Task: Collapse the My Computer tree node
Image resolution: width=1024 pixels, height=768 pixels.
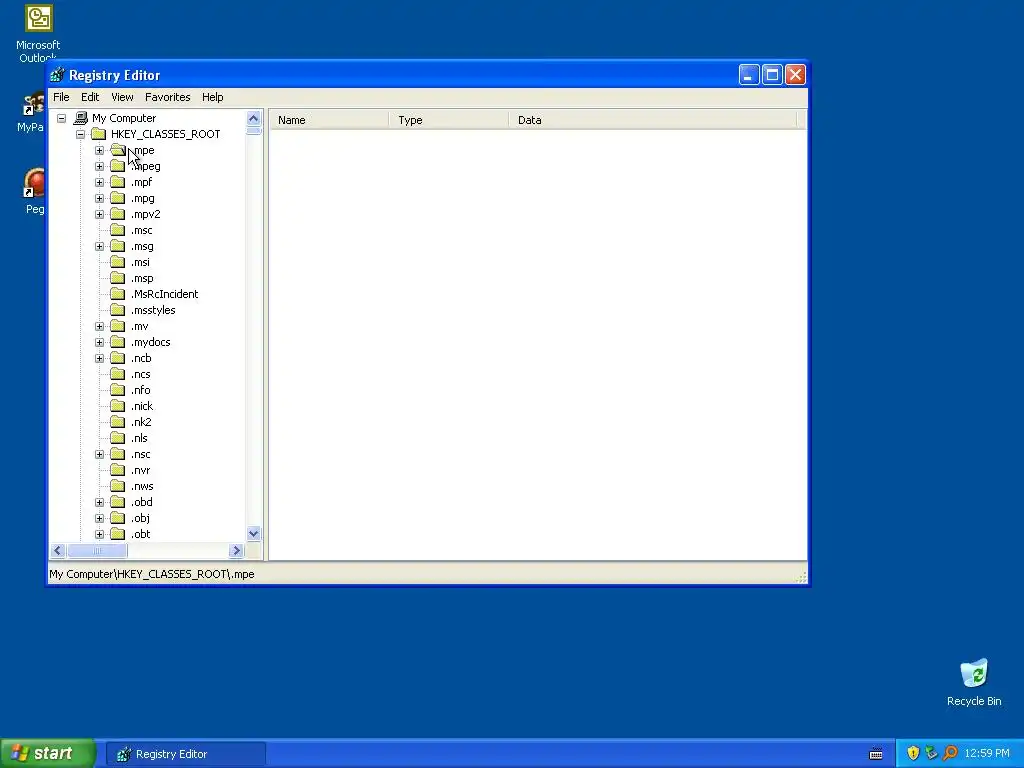Action: coord(61,118)
